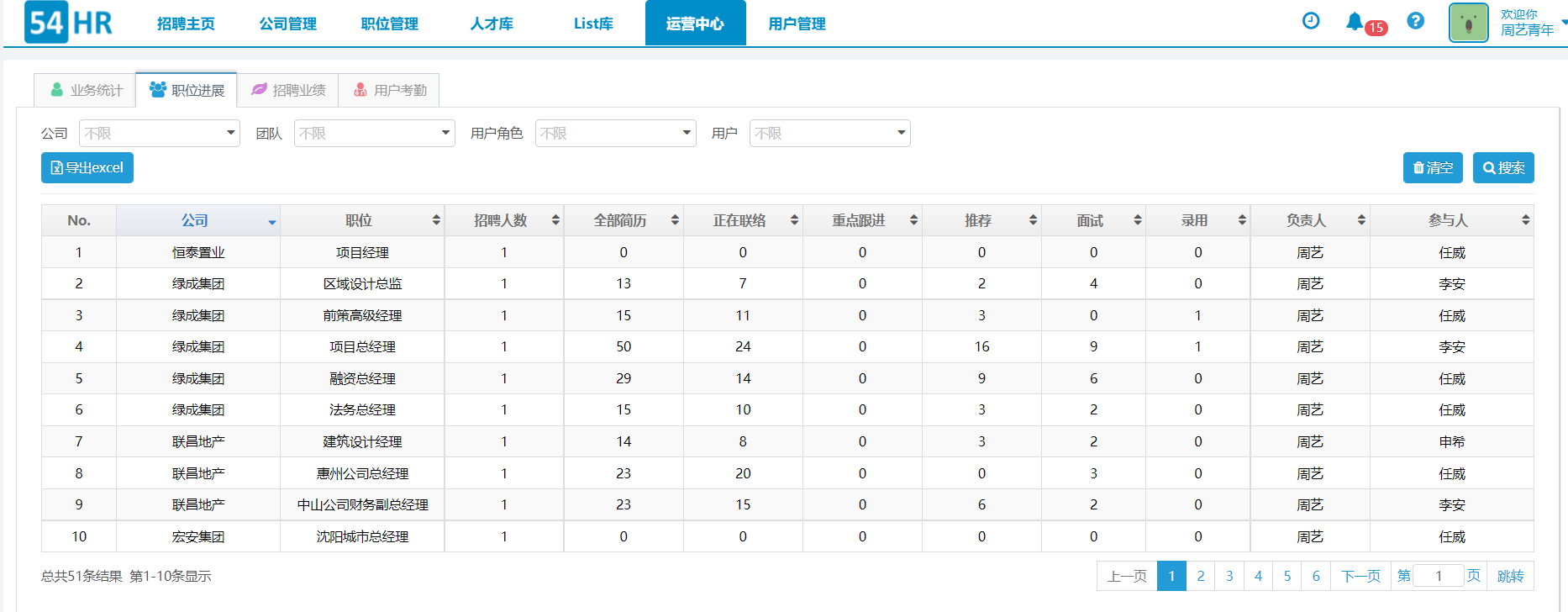Click 导出excel button
The width and height of the screenshot is (1568, 612).
tap(87, 167)
